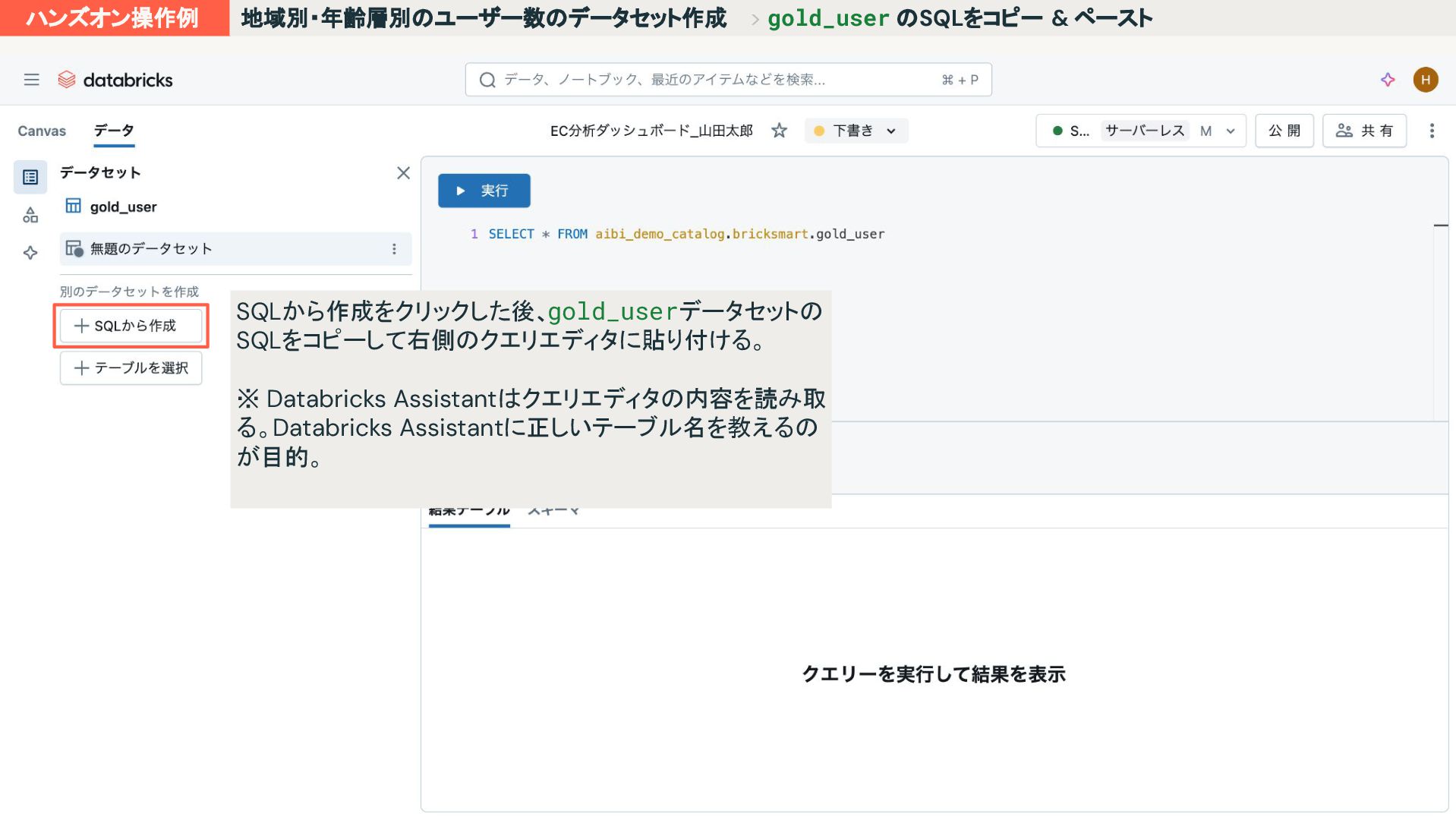Switch to the データ tab
1456x820 pixels.
point(114,131)
